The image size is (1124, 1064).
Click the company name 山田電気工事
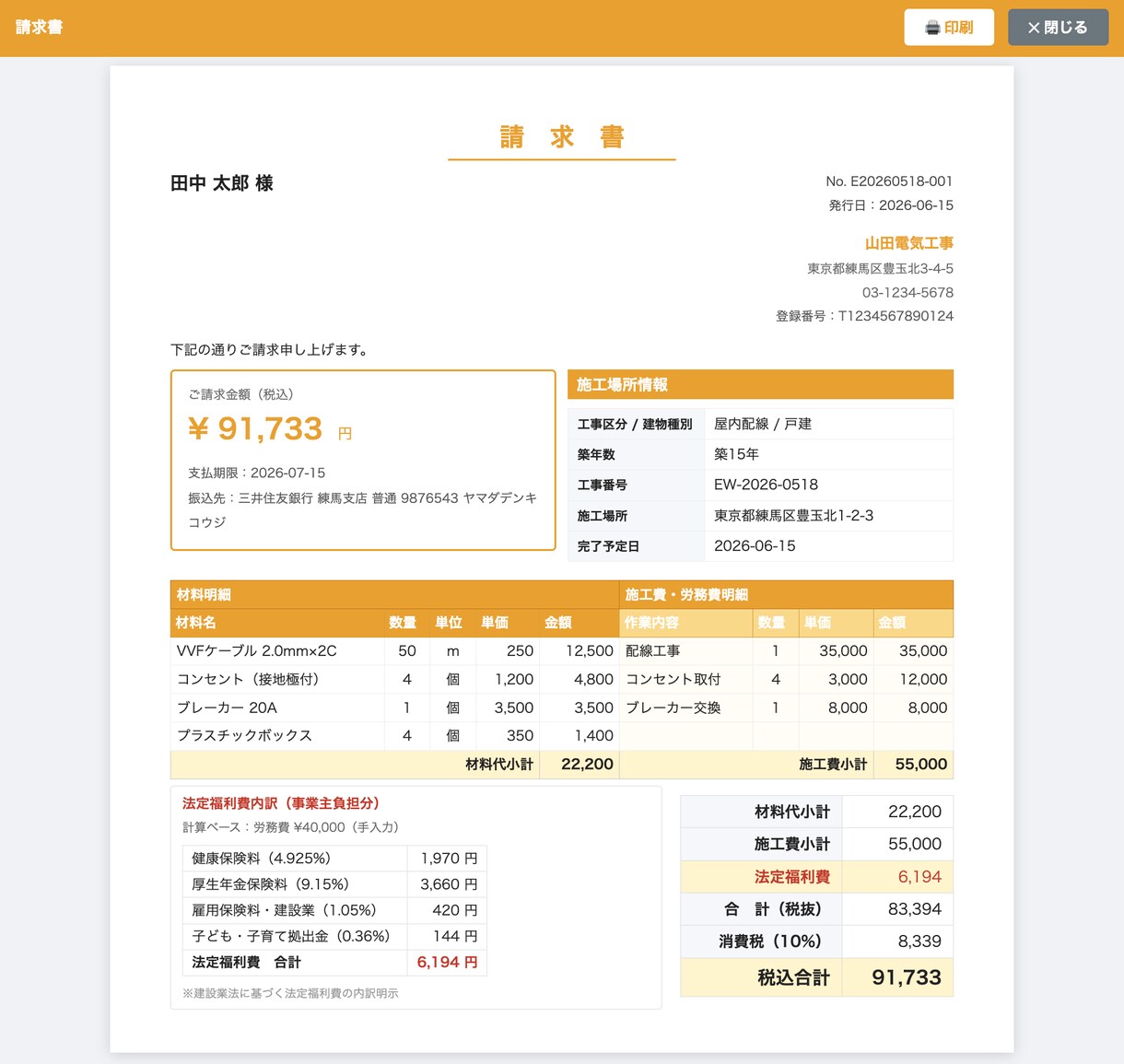(908, 243)
